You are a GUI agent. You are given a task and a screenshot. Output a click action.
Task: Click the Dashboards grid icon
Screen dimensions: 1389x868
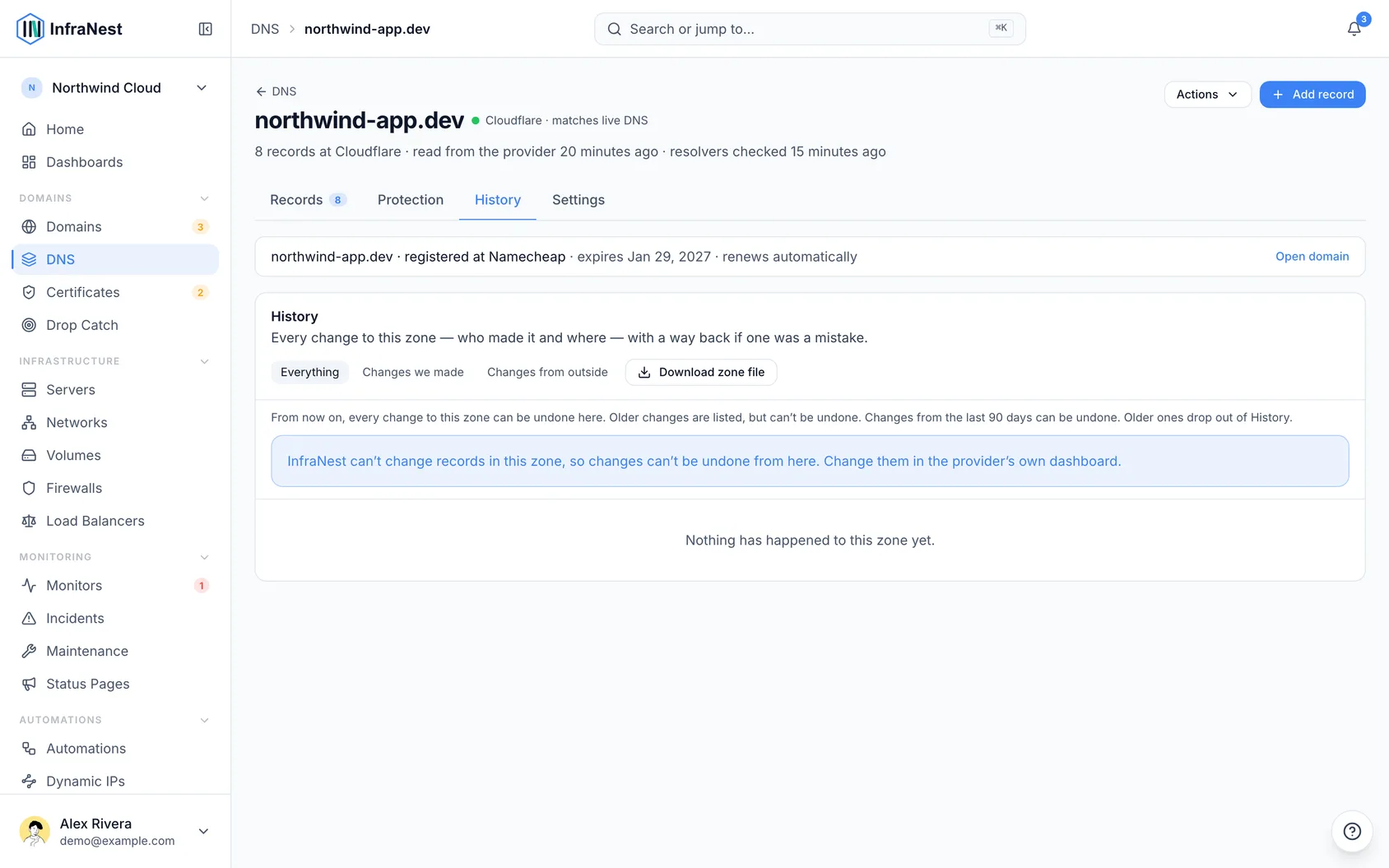pyautogui.click(x=29, y=162)
